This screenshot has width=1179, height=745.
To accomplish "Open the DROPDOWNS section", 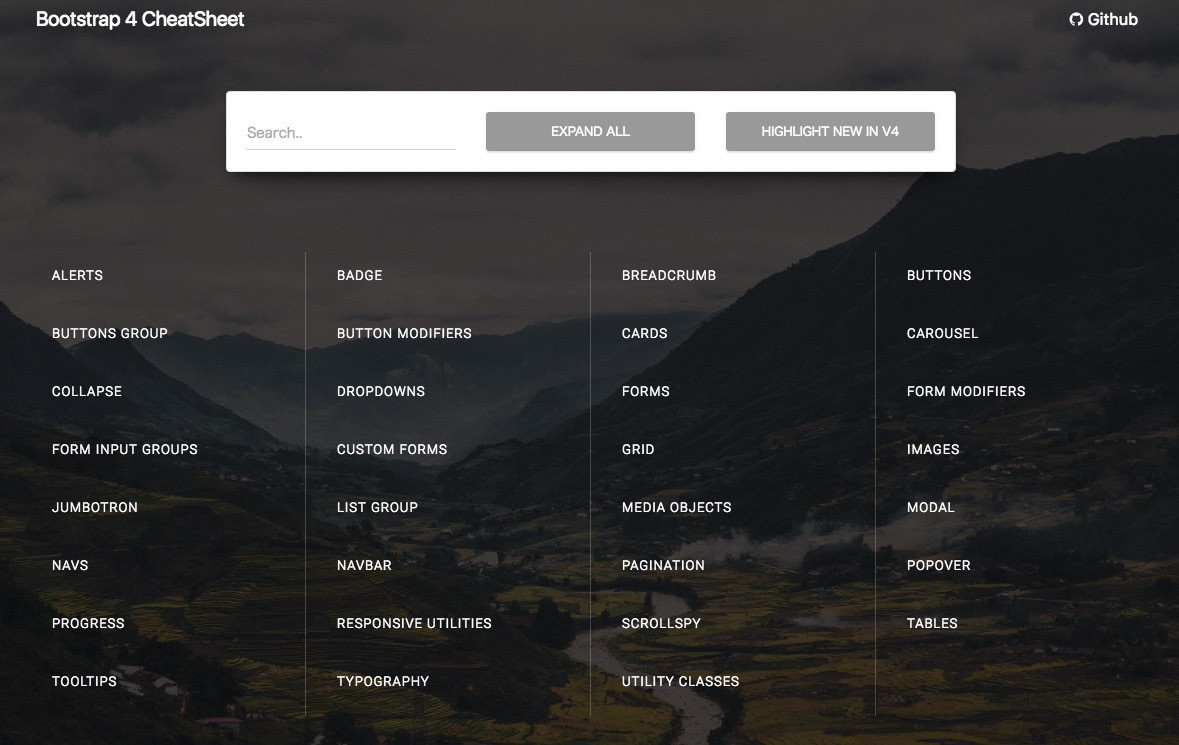I will coord(380,391).
